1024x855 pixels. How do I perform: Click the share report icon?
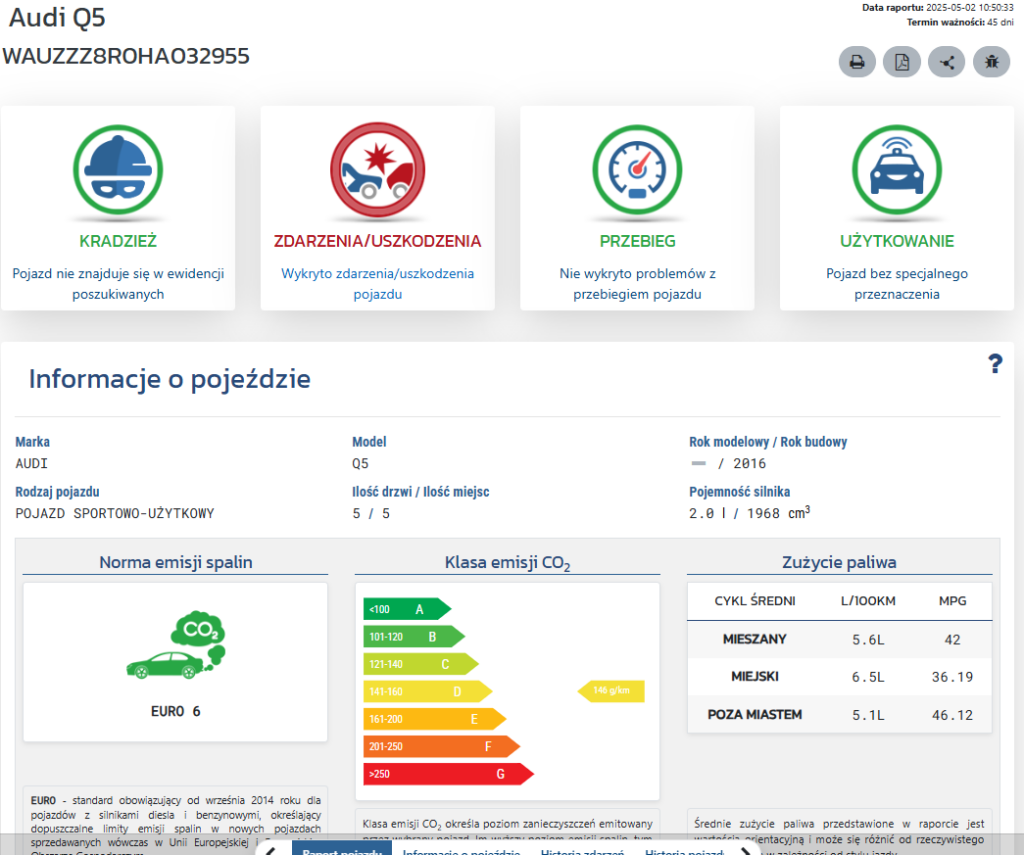click(947, 62)
